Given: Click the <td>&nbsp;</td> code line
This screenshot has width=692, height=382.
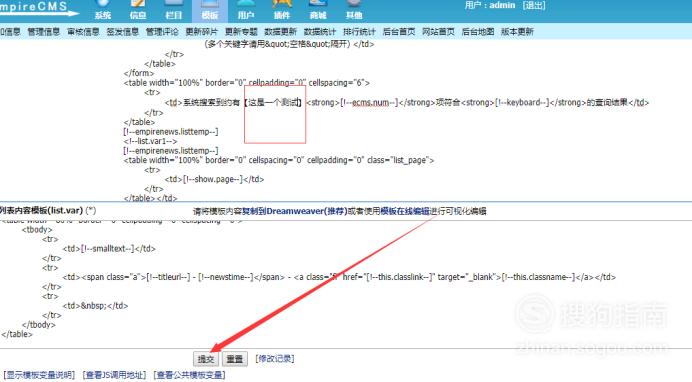Looking at the screenshot, I should tap(95, 306).
